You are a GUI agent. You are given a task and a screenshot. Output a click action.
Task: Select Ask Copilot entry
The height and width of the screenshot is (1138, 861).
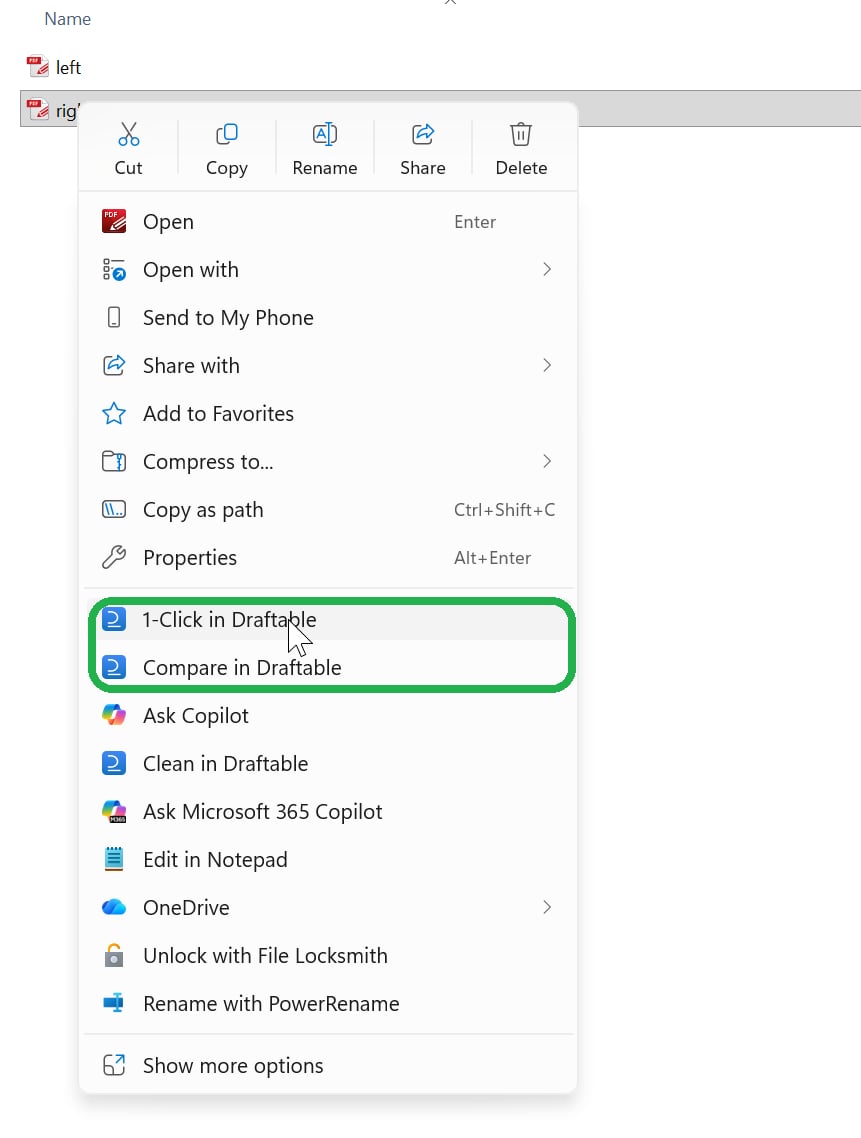click(328, 715)
